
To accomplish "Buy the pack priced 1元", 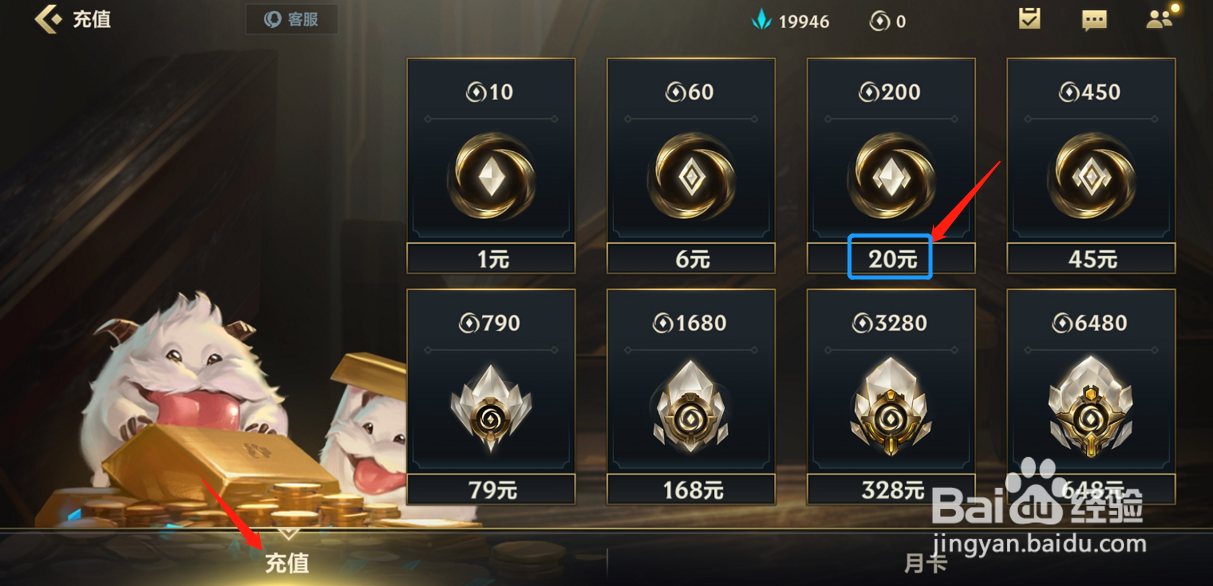I will click(491, 259).
